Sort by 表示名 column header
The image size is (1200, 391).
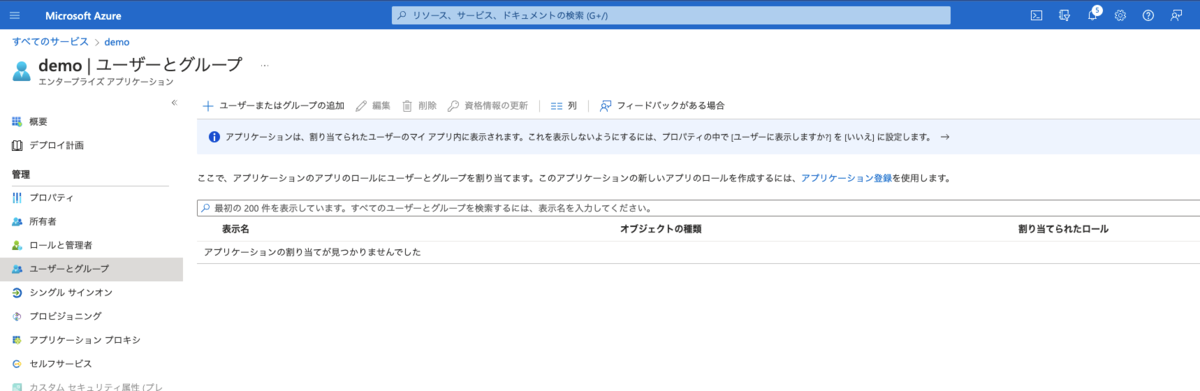tap(235, 229)
